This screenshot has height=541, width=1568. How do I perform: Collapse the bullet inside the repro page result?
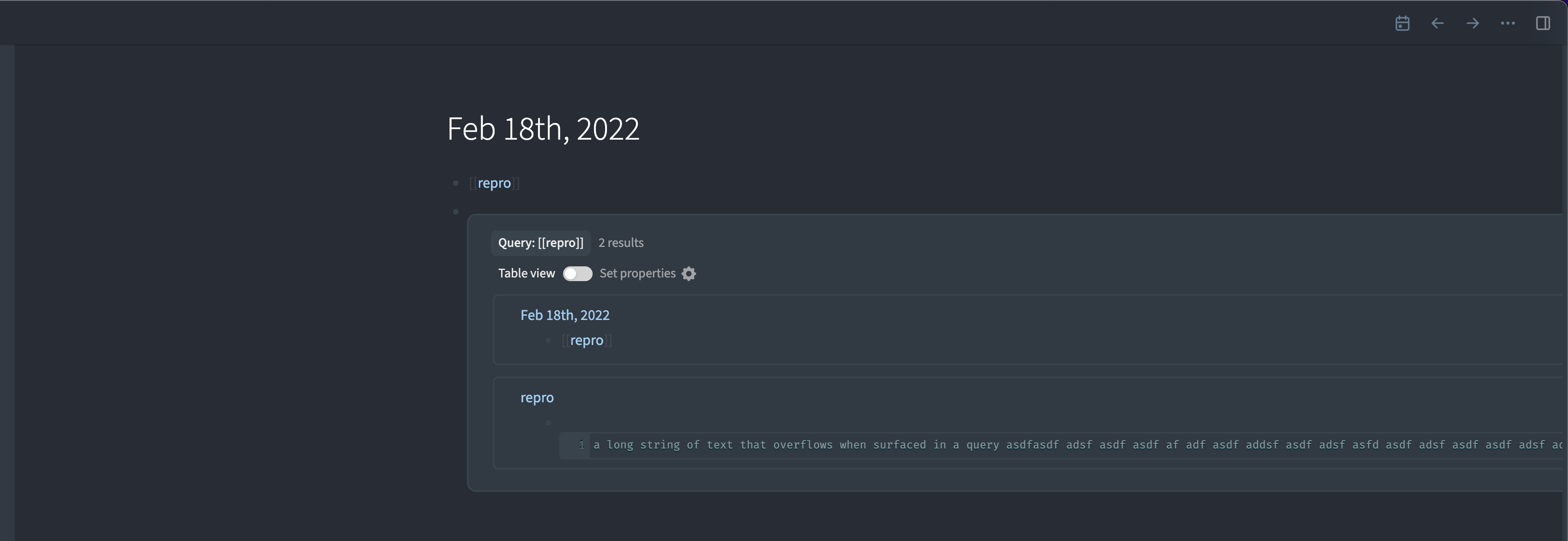(x=548, y=422)
